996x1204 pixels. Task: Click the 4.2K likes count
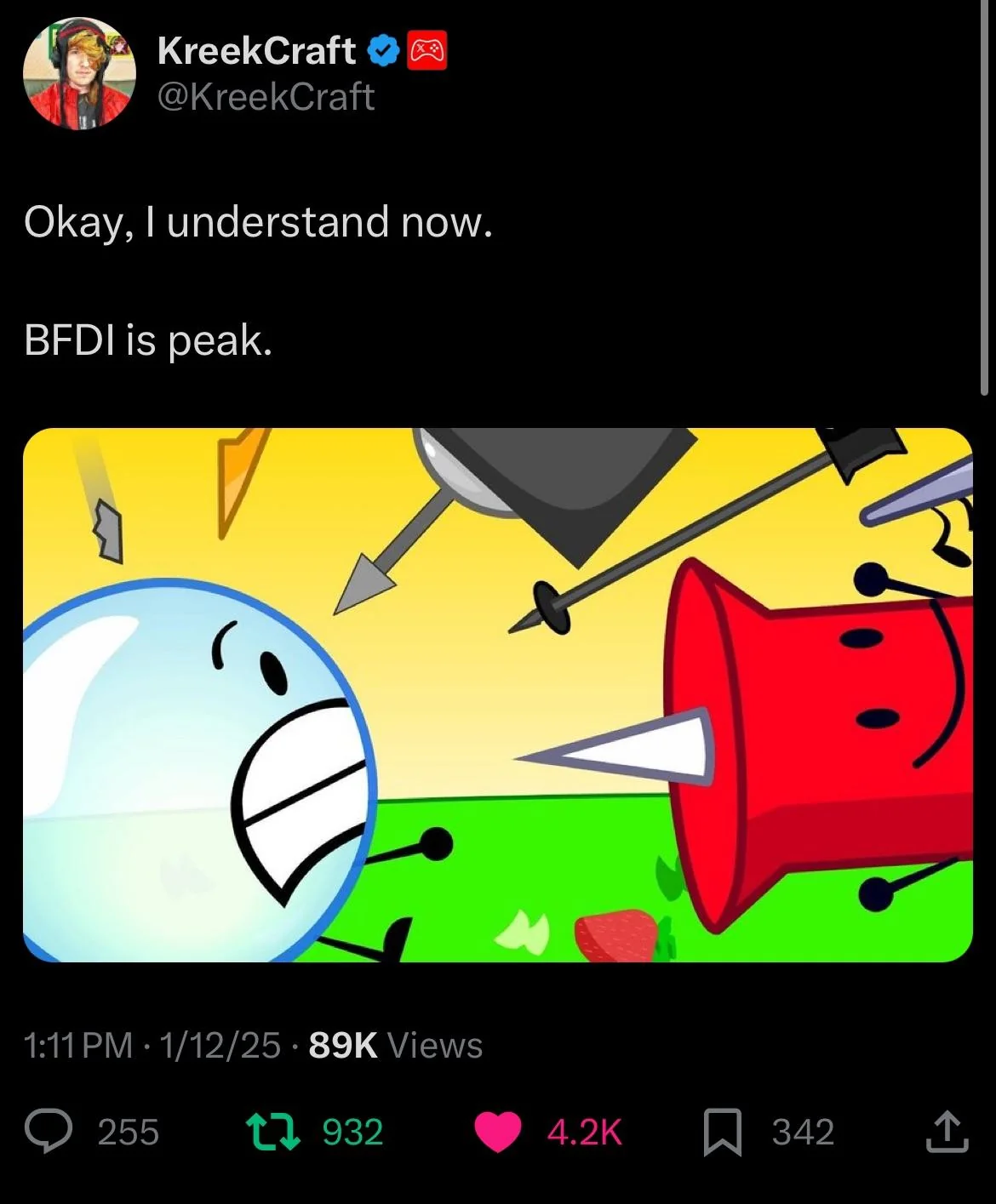585,1133
